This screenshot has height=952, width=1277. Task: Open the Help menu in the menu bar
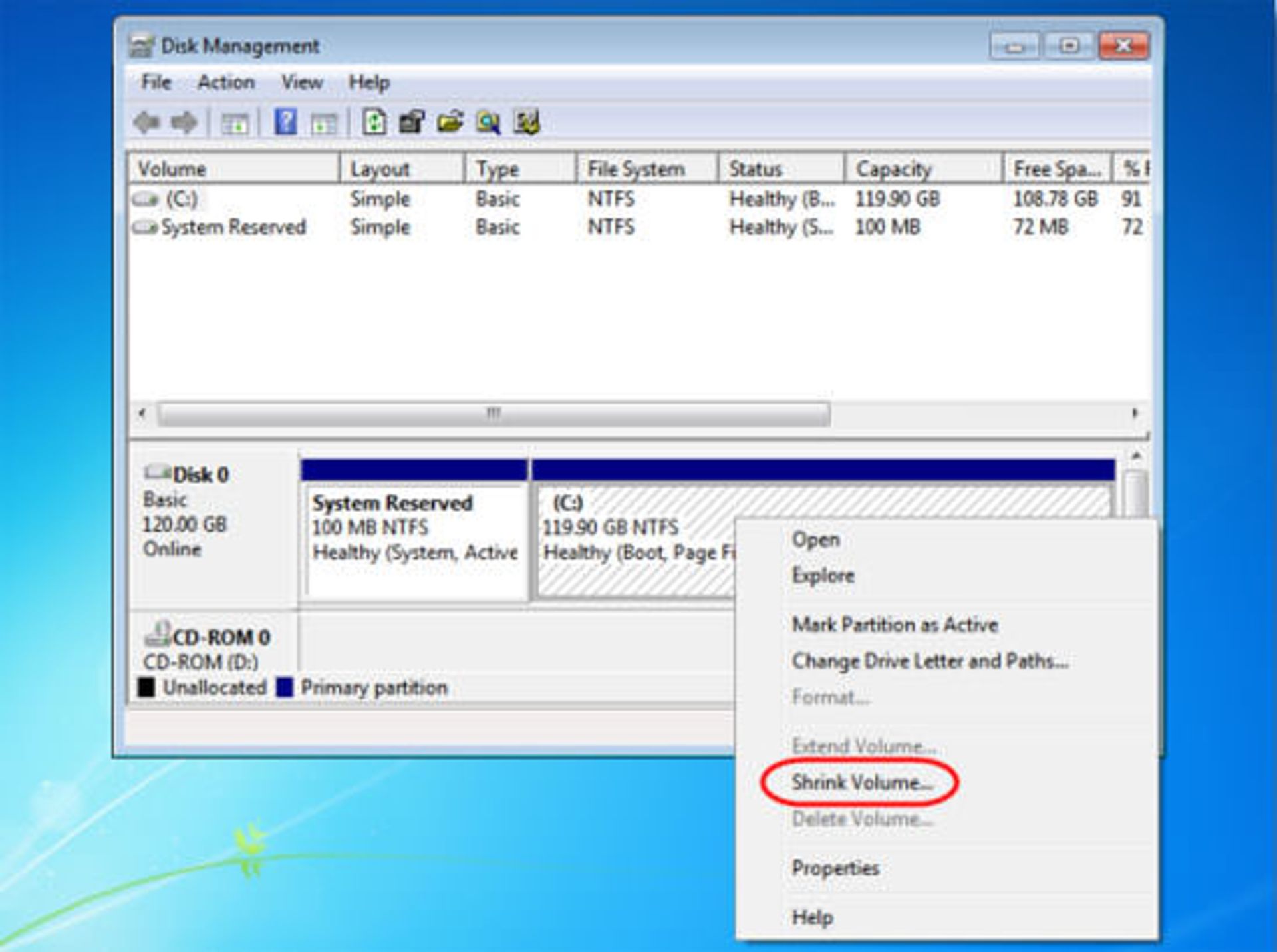[x=369, y=82]
